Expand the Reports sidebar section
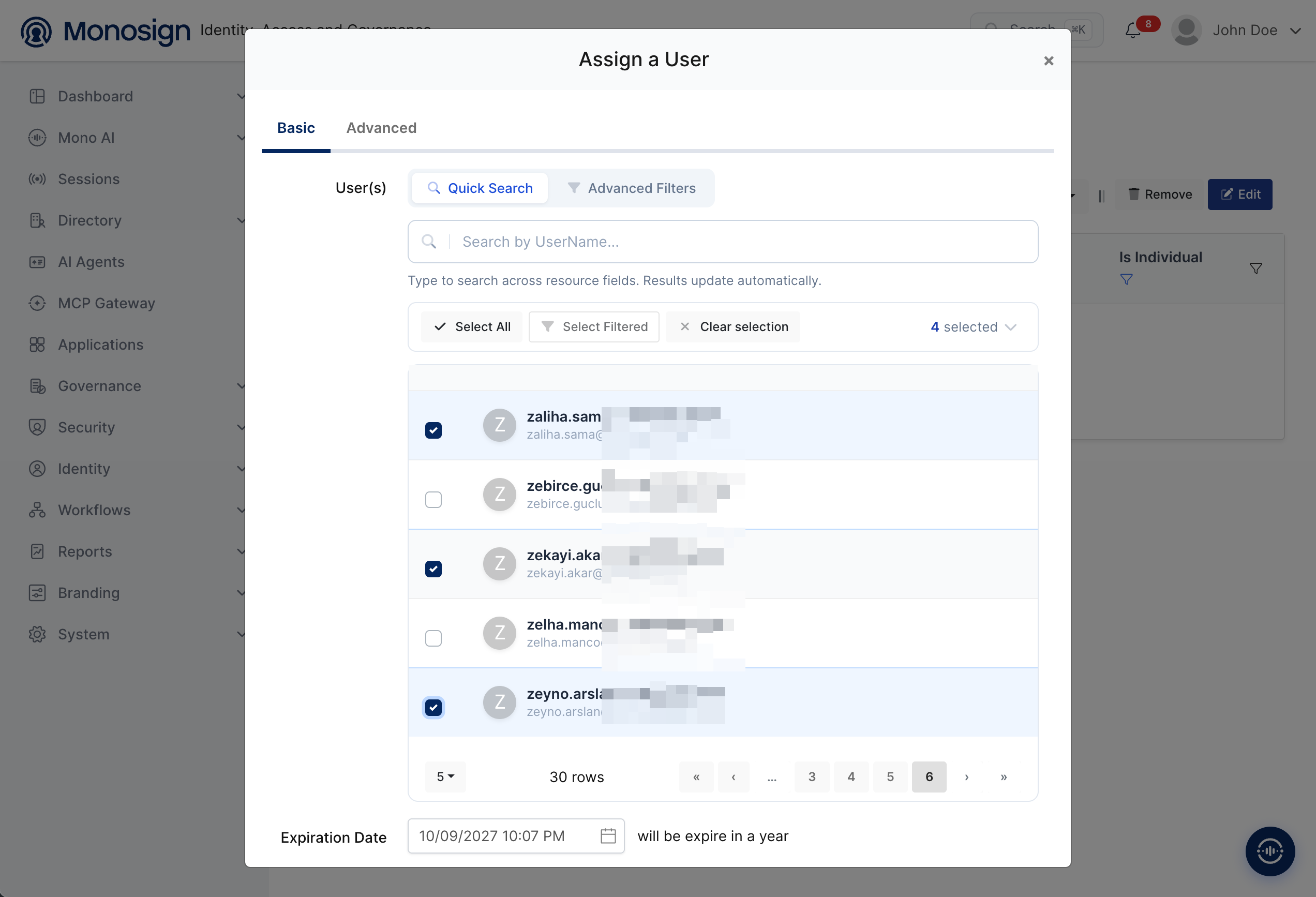Screen dimensions: 1316x897 [241, 551]
